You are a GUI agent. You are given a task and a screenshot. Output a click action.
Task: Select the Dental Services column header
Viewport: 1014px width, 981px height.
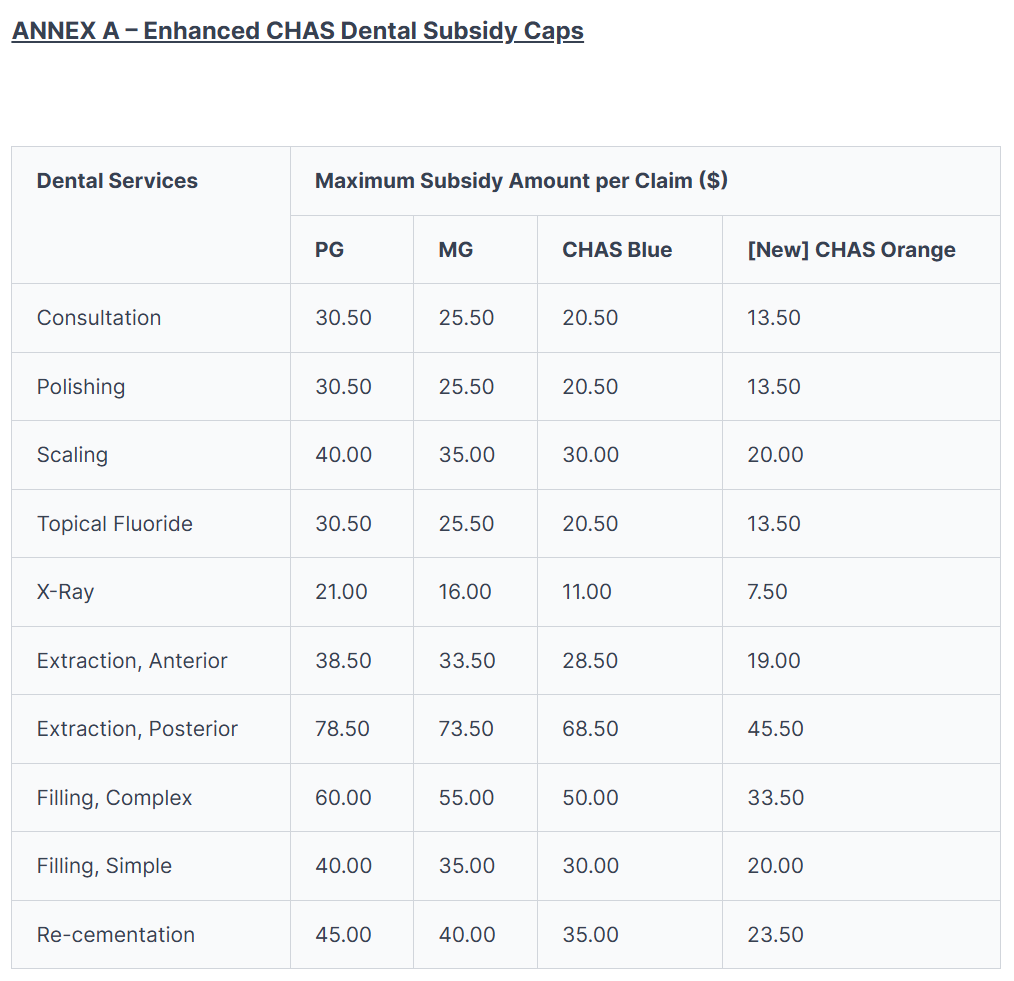[x=117, y=181]
